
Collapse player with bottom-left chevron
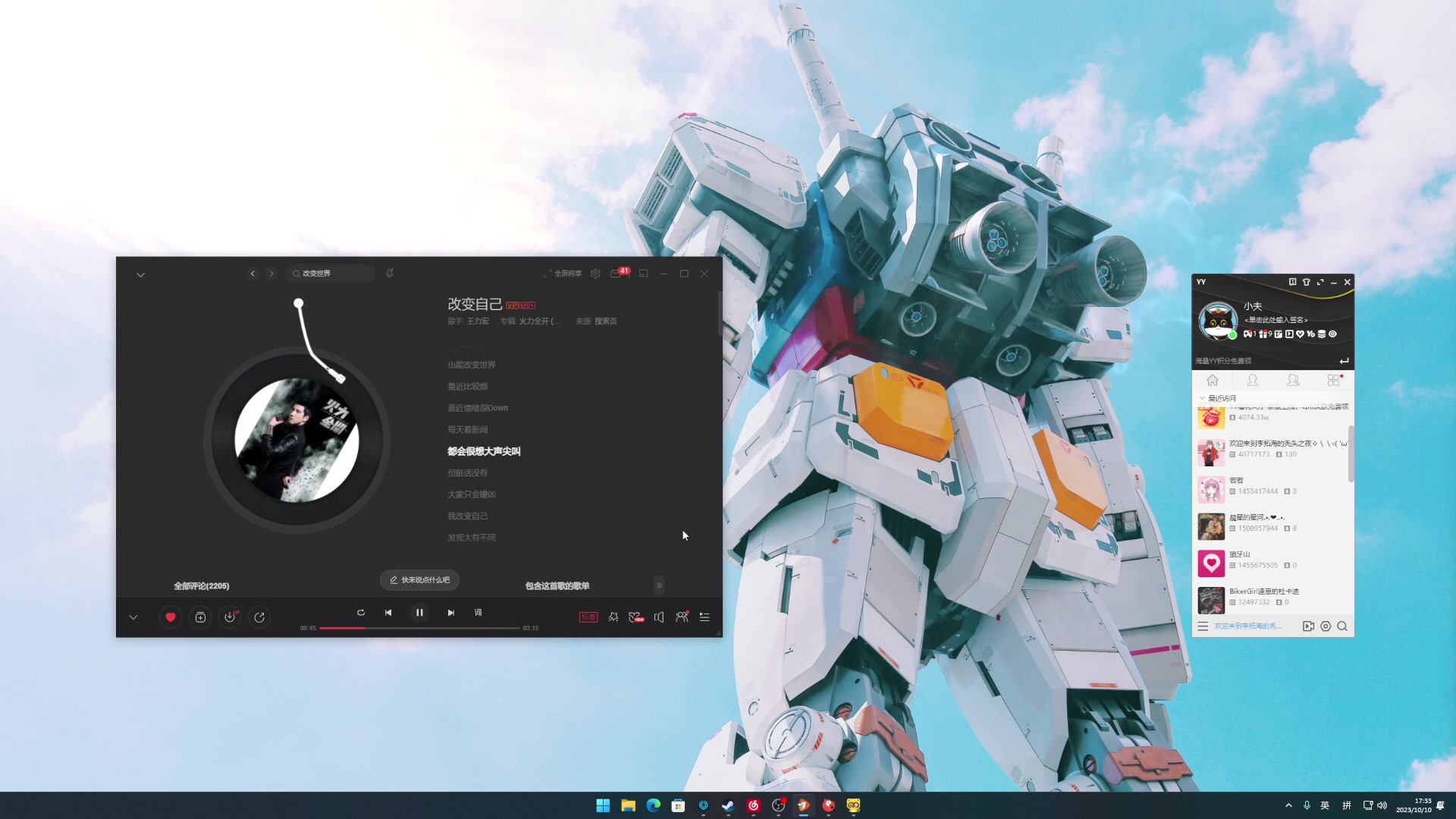133,617
